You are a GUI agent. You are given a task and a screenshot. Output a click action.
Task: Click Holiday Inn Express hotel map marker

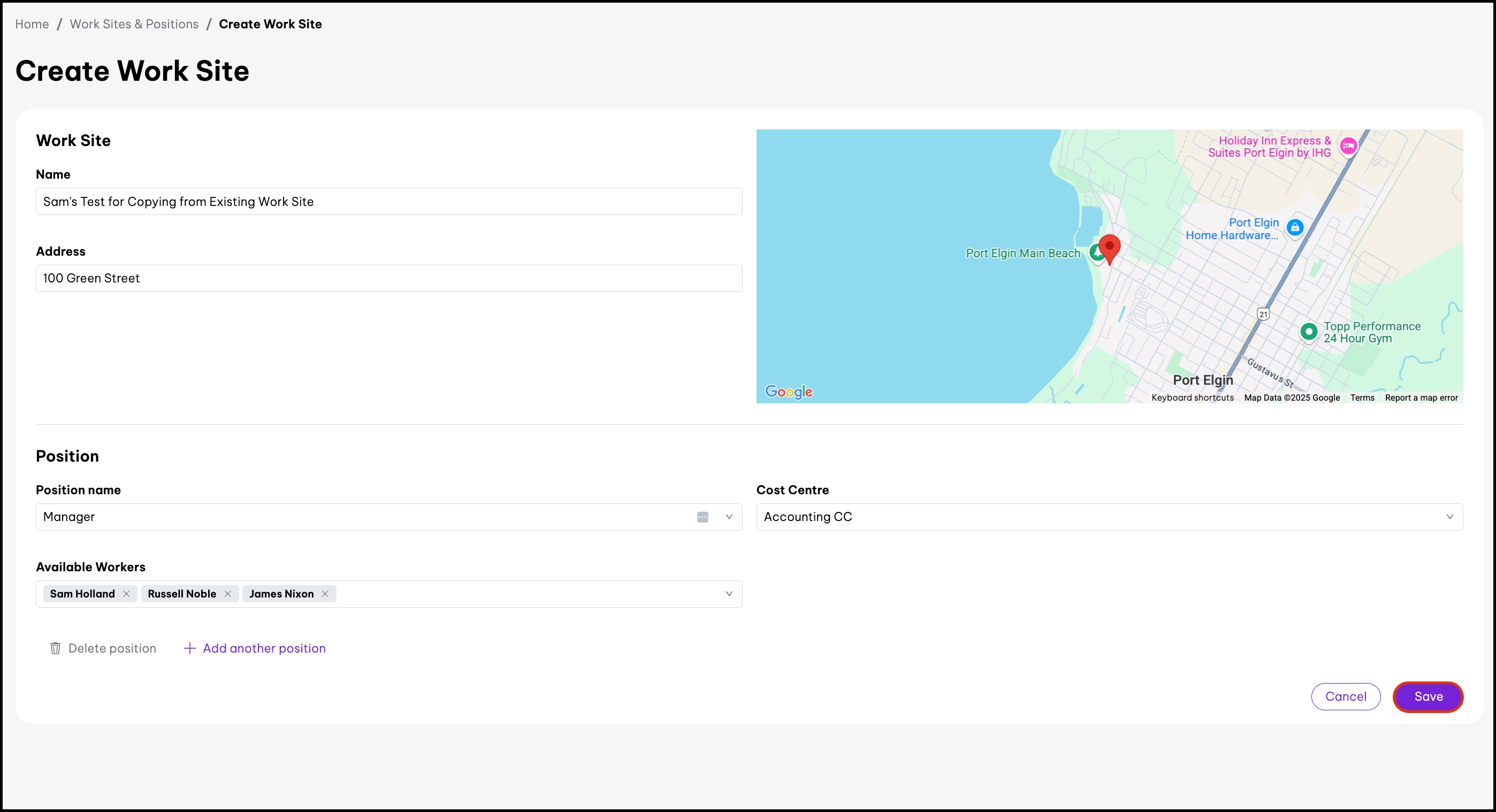click(x=1348, y=145)
